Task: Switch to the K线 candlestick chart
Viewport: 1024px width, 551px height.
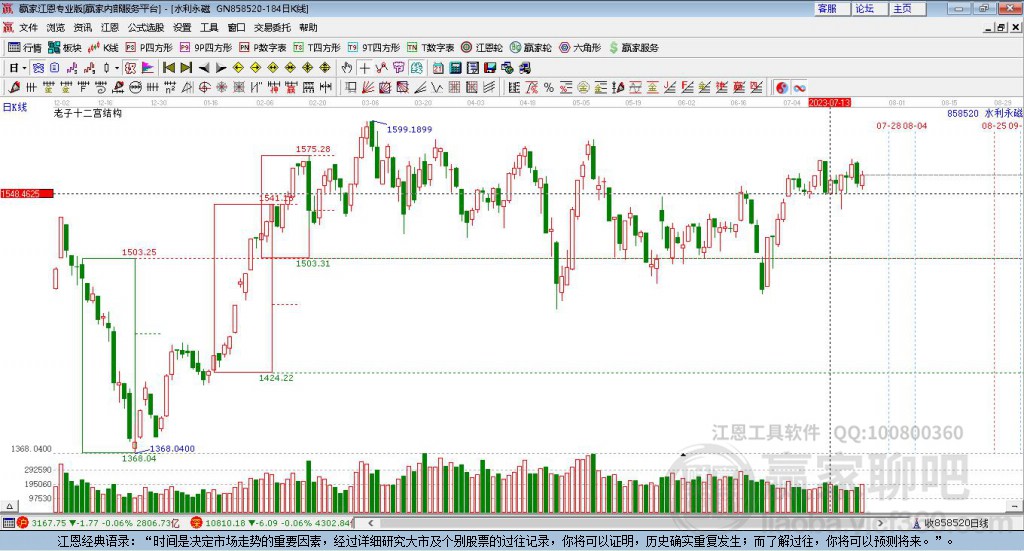Action: [104, 47]
